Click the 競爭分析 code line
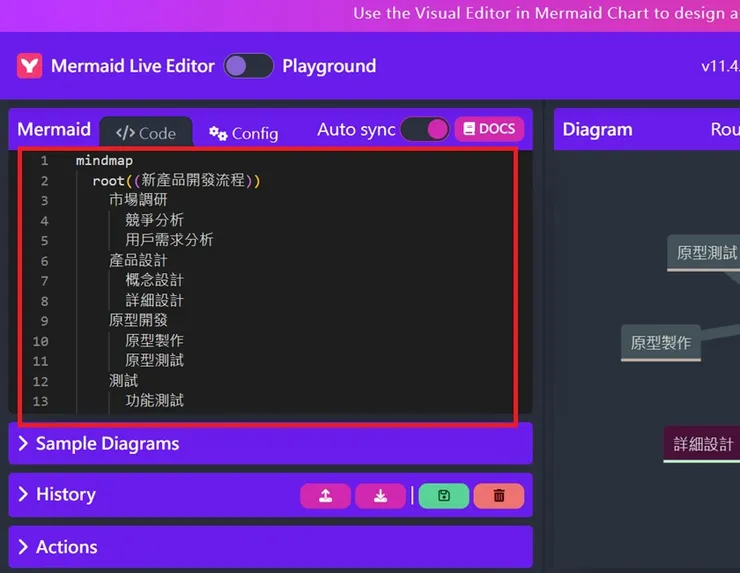 [x=154, y=220]
